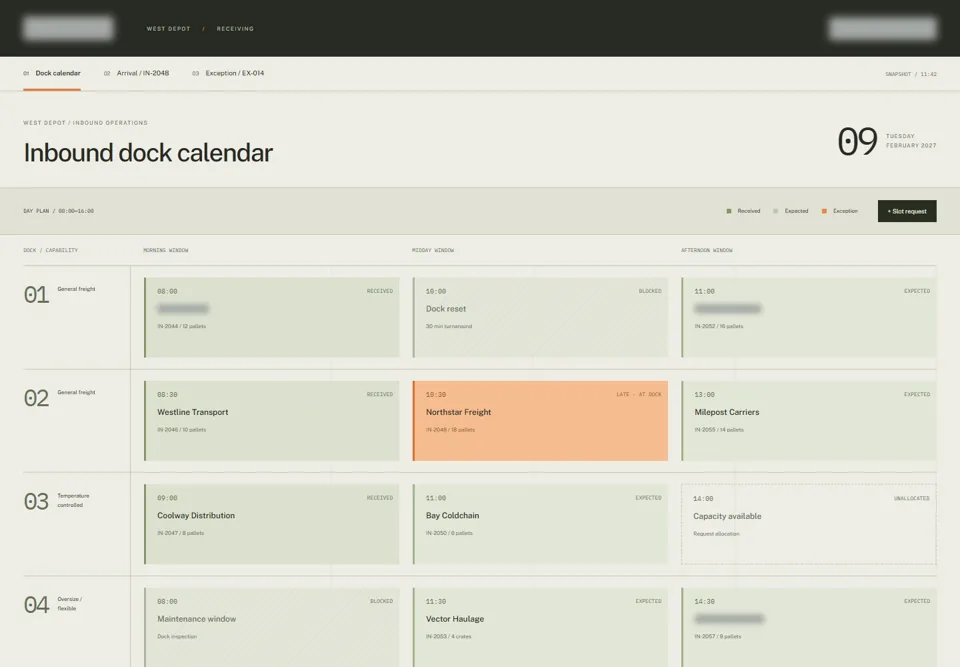Click the Slot request button
This screenshot has width=960, height=667.
[x=907, y=211]
